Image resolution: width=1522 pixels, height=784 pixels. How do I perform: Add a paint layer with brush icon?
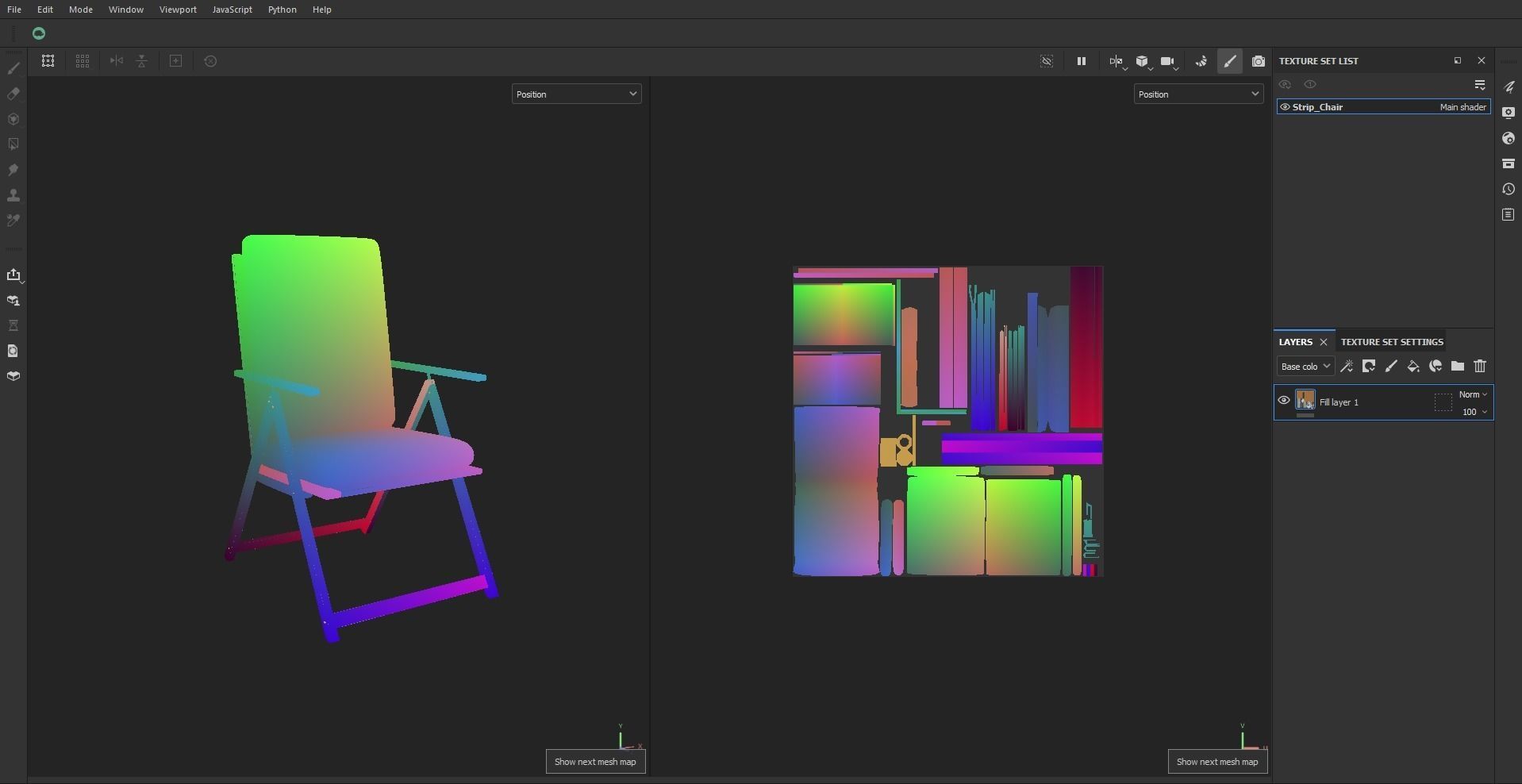pos(1391,367)
